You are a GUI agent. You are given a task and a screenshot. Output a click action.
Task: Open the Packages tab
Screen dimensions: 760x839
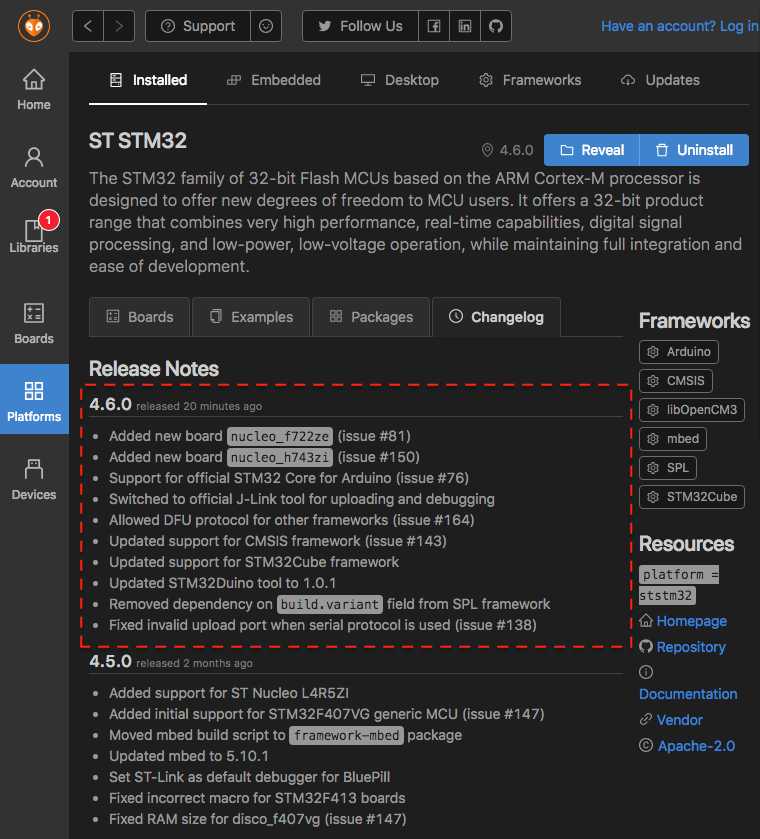[x=371, y=317]
